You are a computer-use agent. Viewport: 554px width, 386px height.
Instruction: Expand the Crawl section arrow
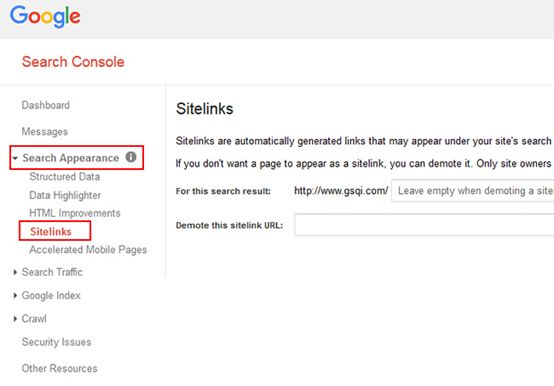pos(15,319)
